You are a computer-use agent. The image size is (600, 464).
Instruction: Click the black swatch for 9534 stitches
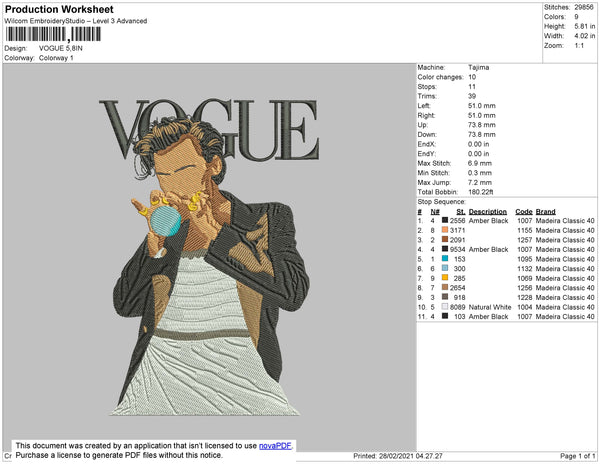click(445, 249)
